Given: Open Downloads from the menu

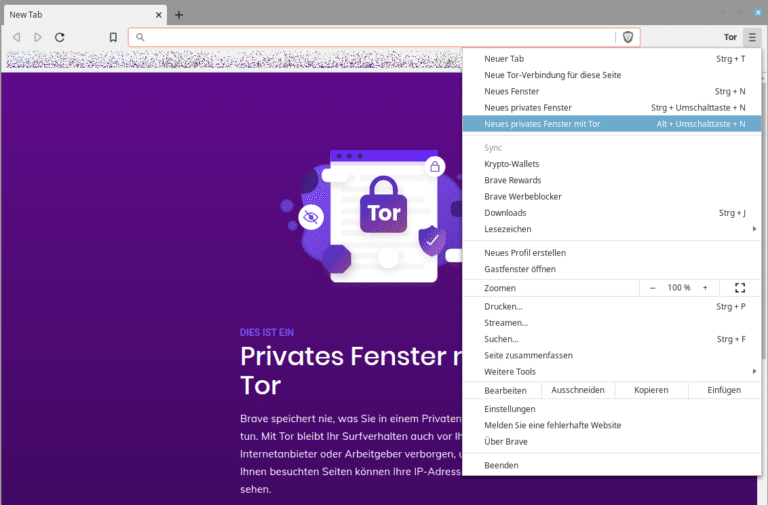Looking at the screenshot, I should point(612,213).
